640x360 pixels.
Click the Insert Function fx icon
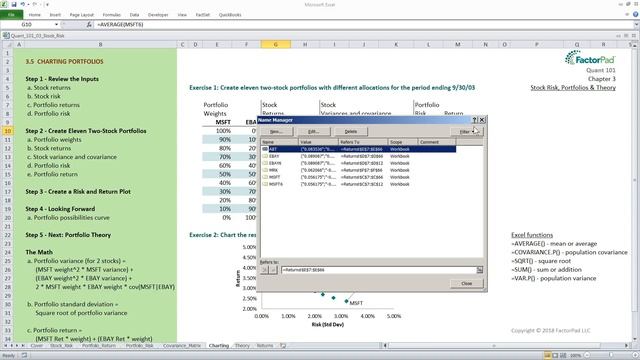click(89, 24)
